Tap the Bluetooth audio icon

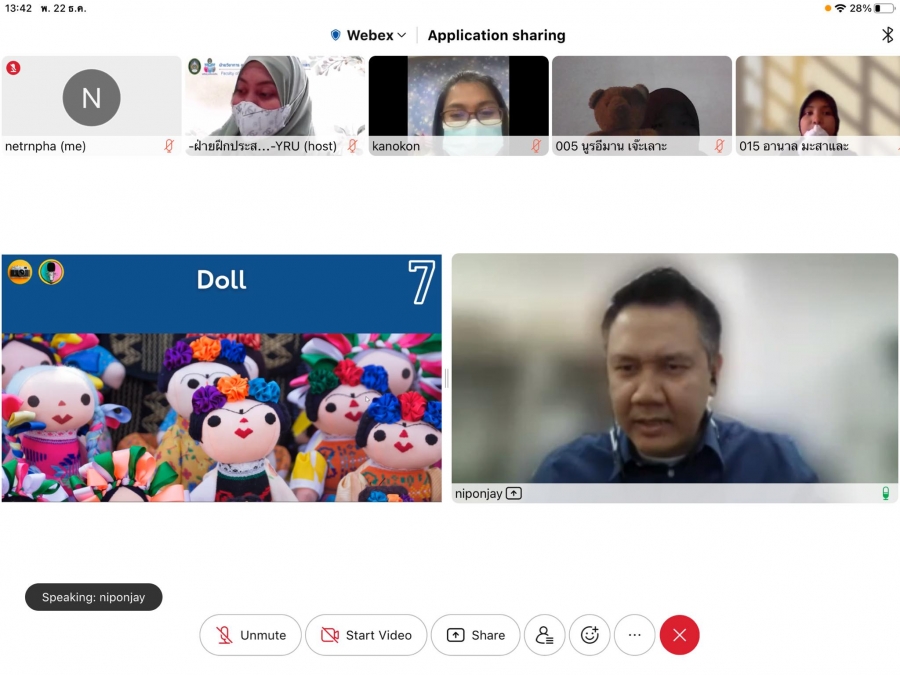click(887, 35)
